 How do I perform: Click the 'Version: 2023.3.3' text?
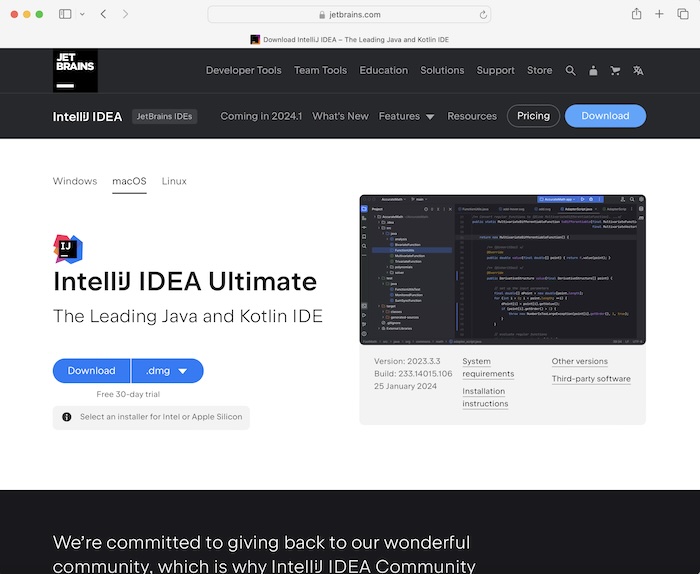407,361
